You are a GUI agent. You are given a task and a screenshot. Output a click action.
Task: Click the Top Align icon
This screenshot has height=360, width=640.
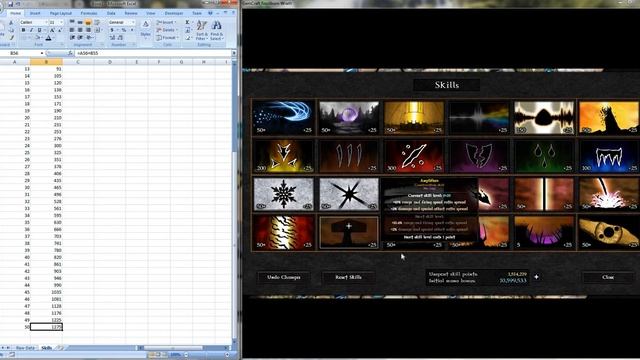72,22
